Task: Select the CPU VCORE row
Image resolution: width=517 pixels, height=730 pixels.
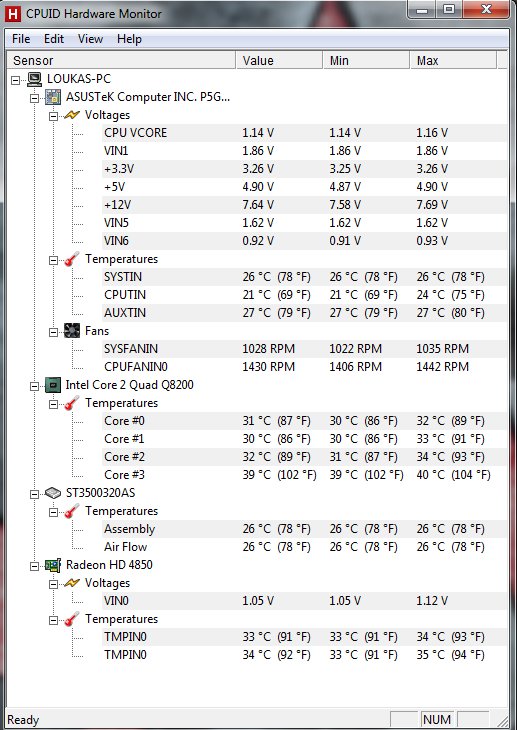Action: (304, 133)
